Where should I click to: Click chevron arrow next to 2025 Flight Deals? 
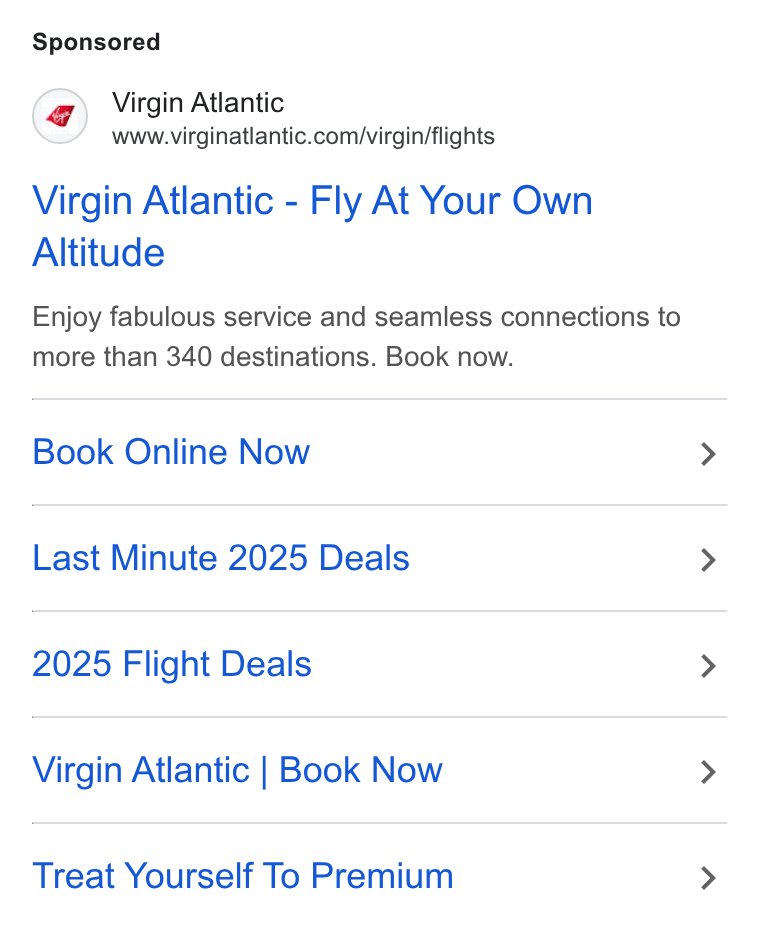tap(708, 666)
